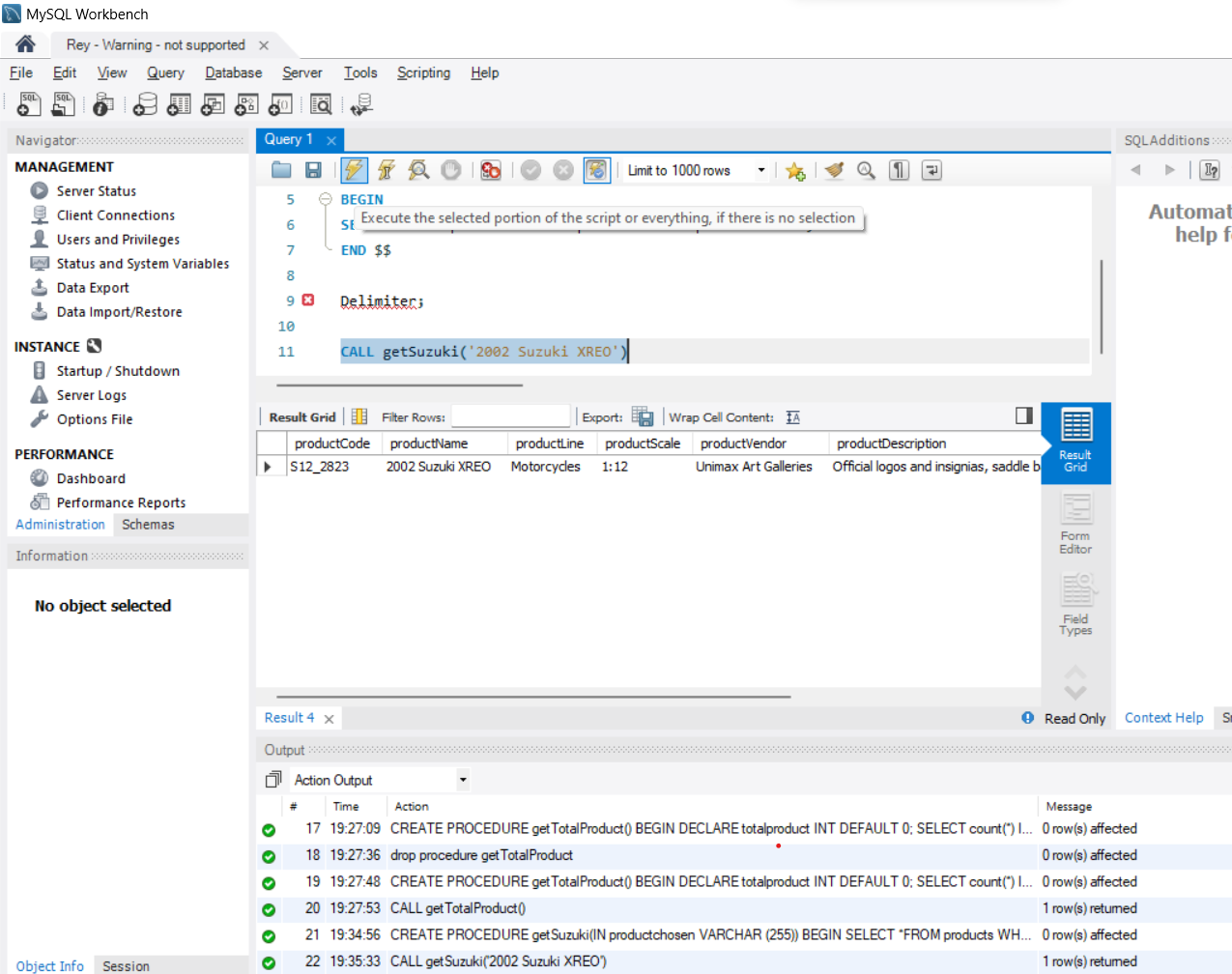Reconnect to DBMS toolbar icon
The height and width of the screenshot is (974, 1232).
click(x=361, y=104)
